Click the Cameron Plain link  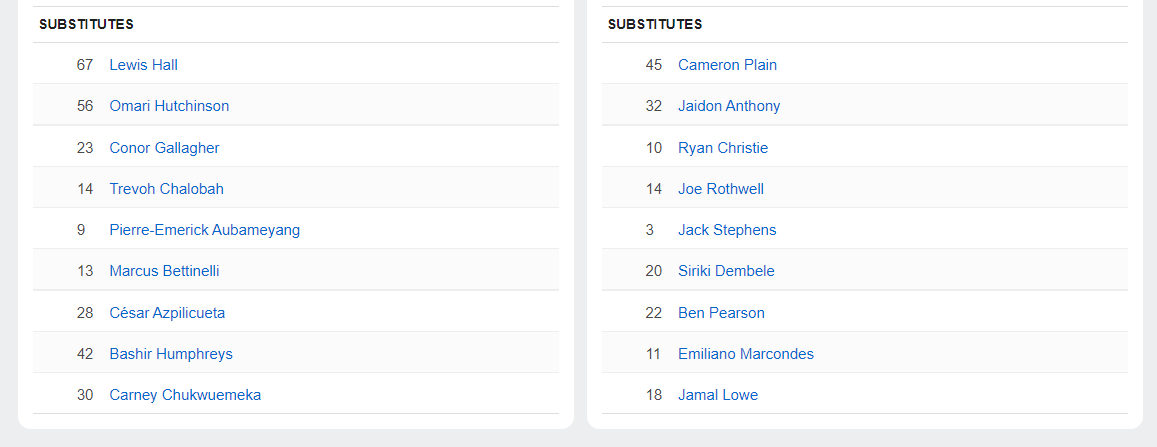coord(727,65)
